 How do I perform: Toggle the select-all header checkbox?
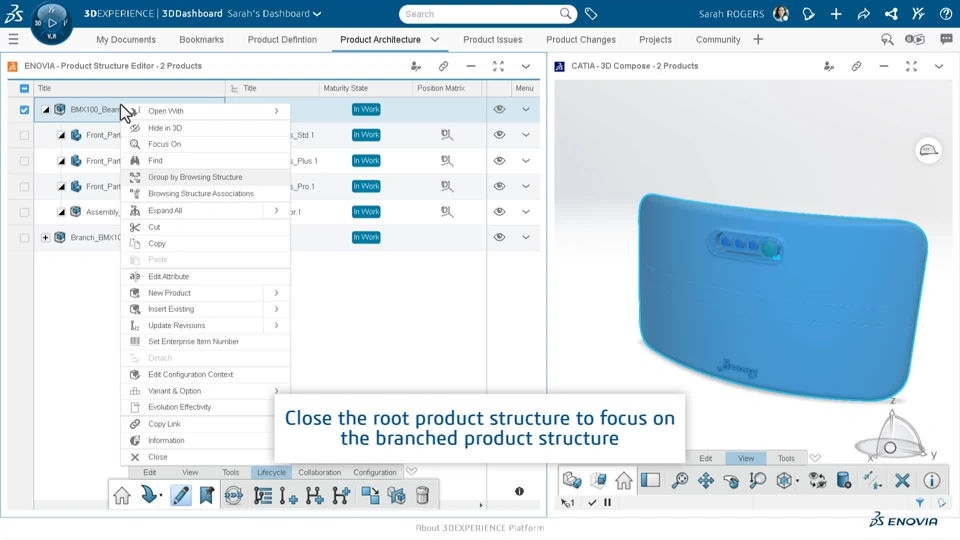pos(24,88)
